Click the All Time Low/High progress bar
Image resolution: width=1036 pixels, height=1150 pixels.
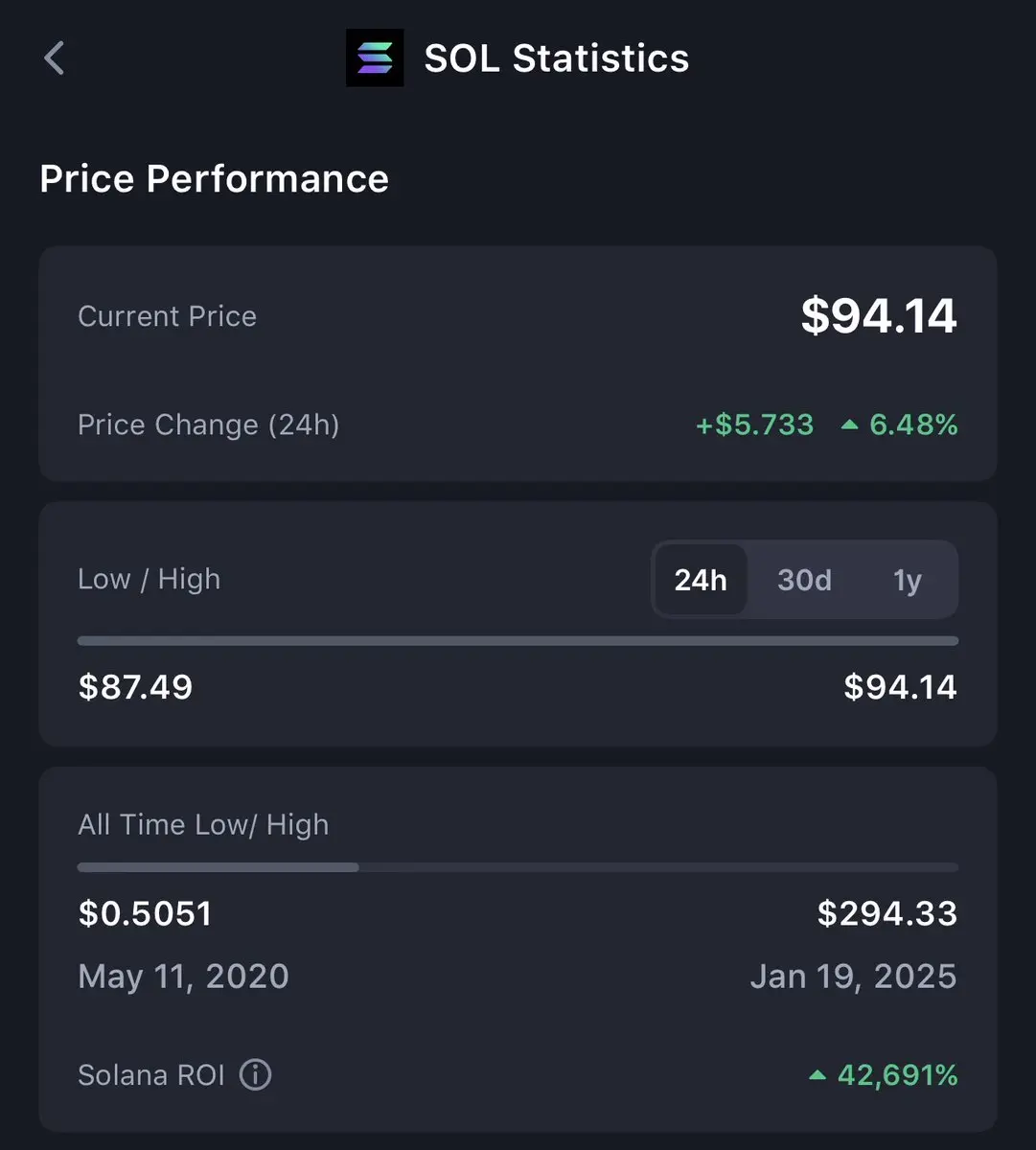coord(518,867)
